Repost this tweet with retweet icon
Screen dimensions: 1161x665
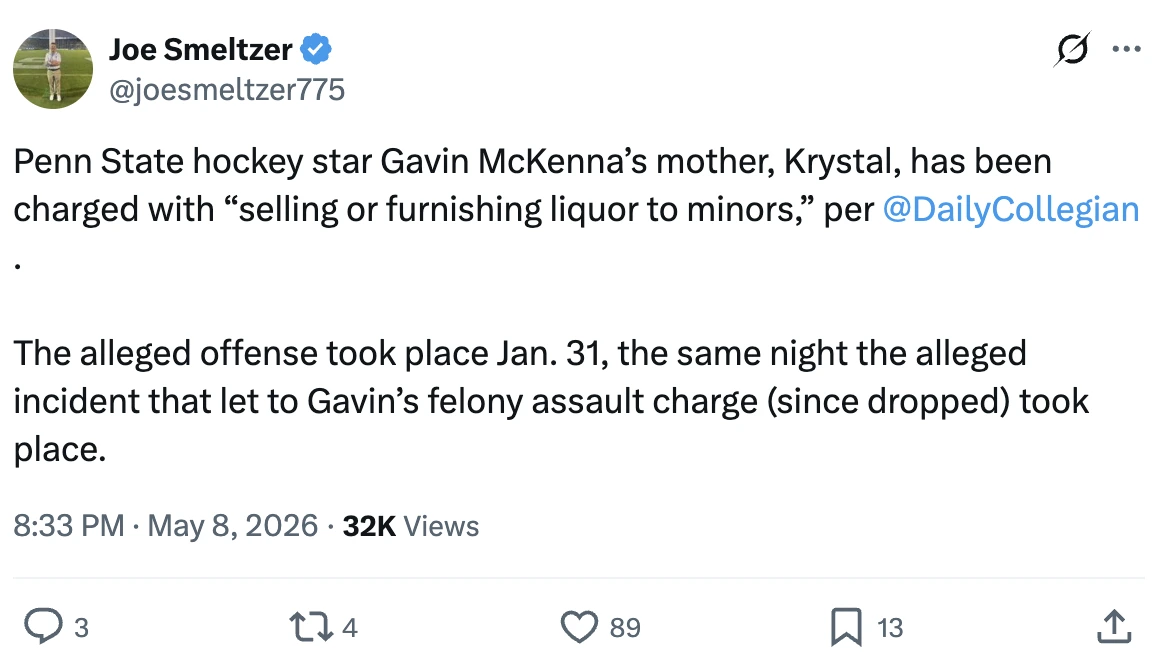tap(311, 626)
